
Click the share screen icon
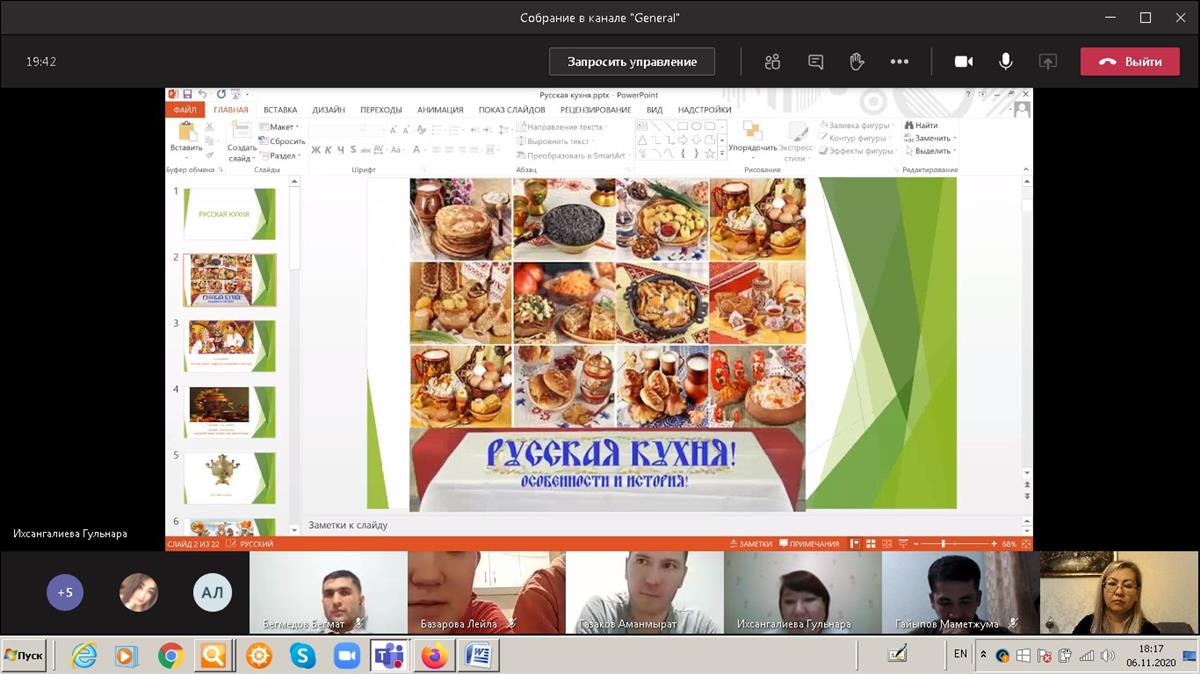(x=1048, y=62)
